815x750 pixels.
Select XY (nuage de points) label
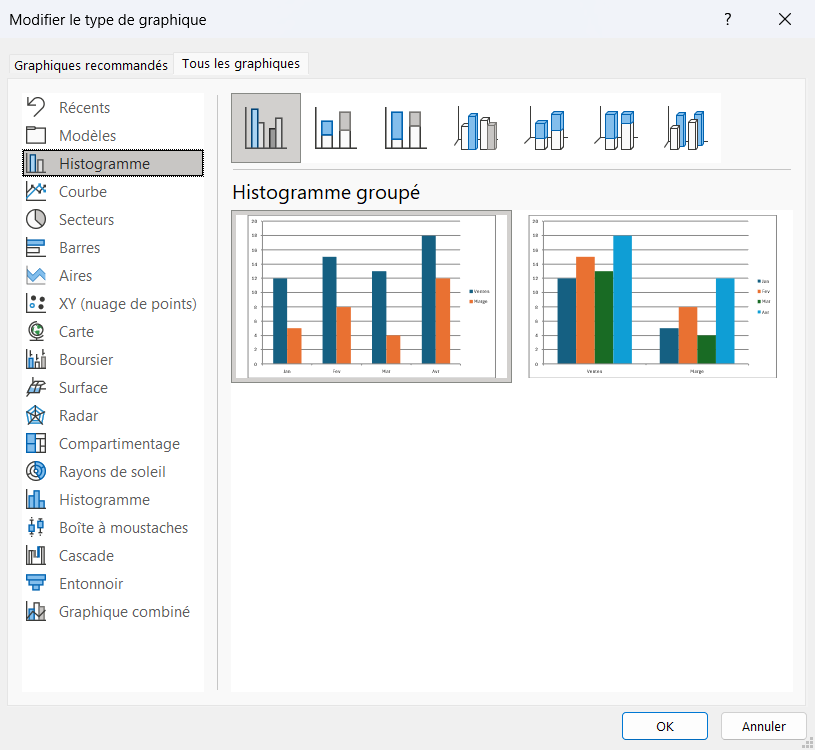pos(128,304)
